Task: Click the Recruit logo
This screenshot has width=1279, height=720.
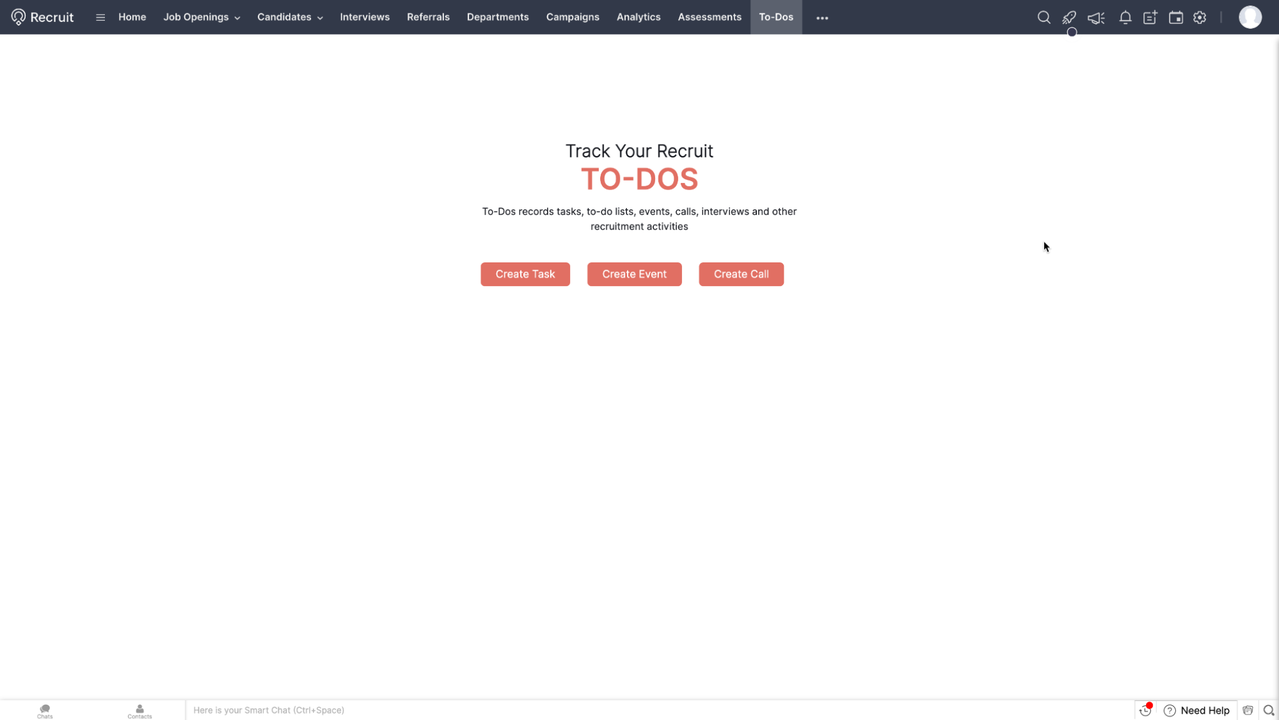Action: coord(42,17)
